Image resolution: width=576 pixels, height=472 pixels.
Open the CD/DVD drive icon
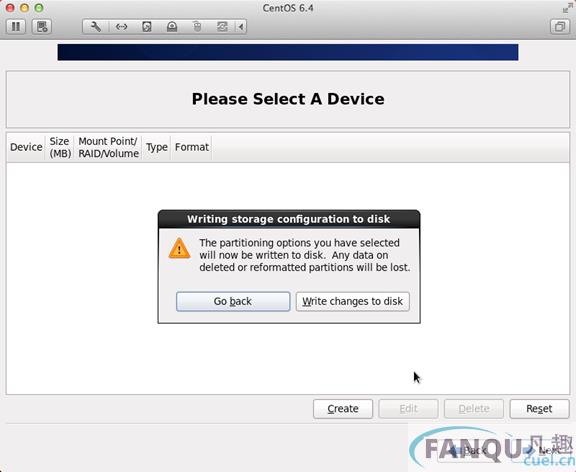point(172,26)
